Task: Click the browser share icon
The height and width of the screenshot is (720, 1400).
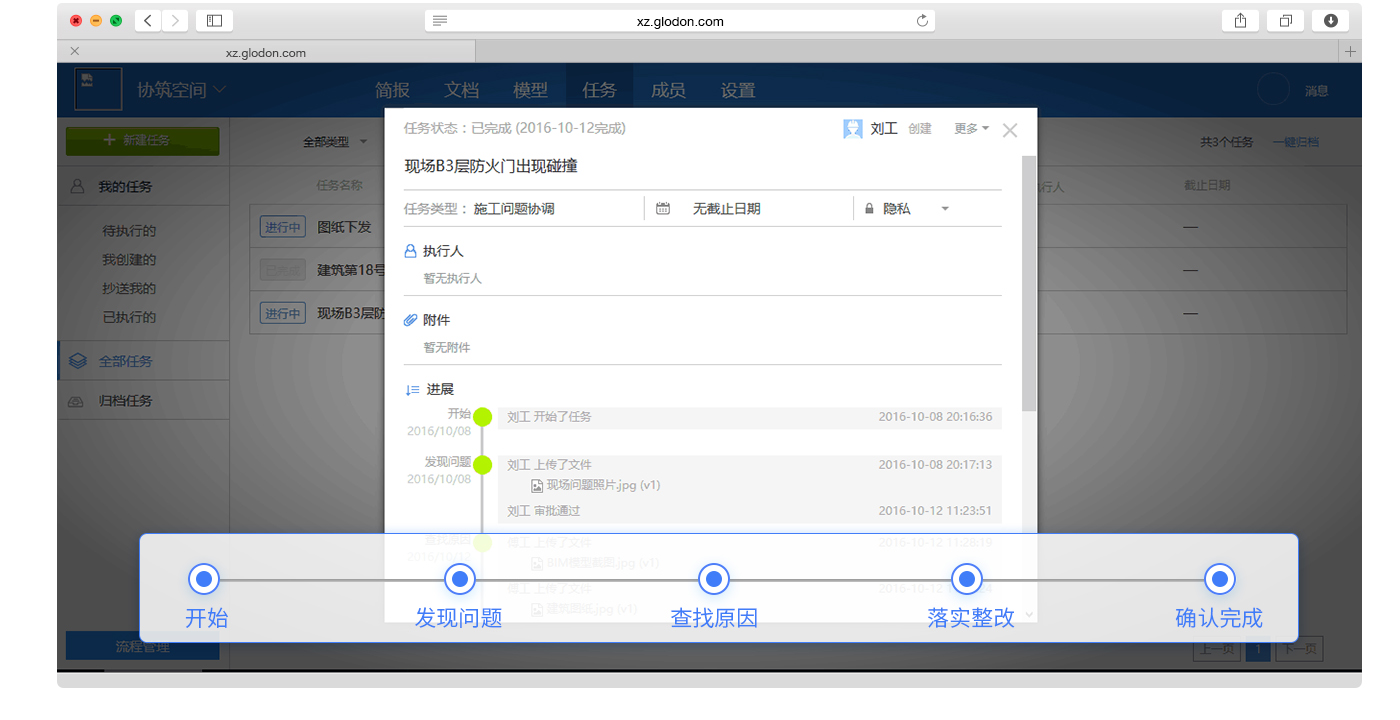Action: pos(1240,20)
